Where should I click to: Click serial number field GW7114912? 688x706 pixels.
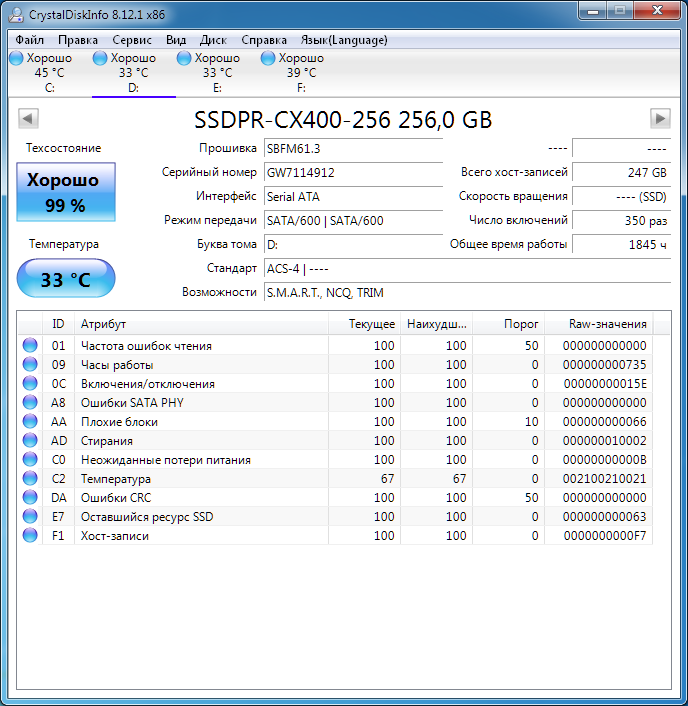click(353, 172)
